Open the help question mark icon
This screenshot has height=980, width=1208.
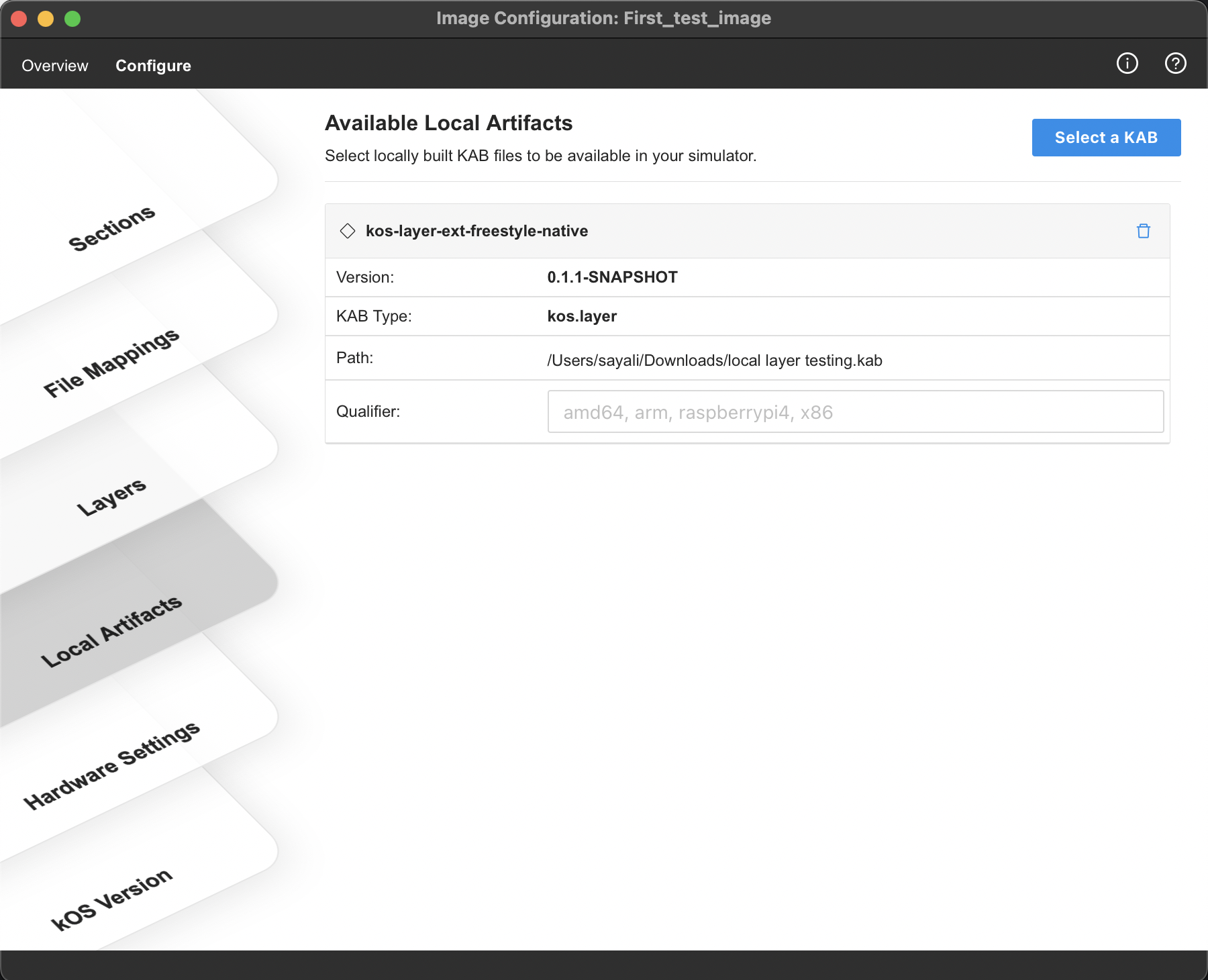coord(1176,64)
